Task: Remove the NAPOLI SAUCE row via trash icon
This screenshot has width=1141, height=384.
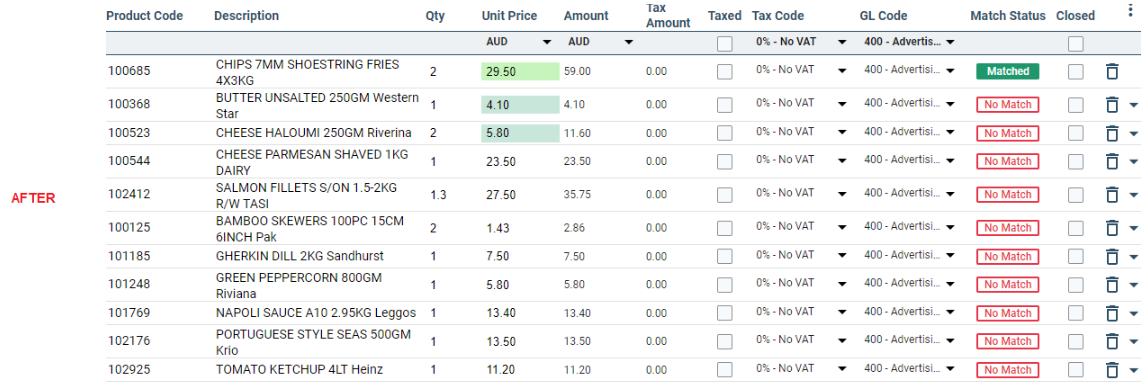Action: (1111, 313)
